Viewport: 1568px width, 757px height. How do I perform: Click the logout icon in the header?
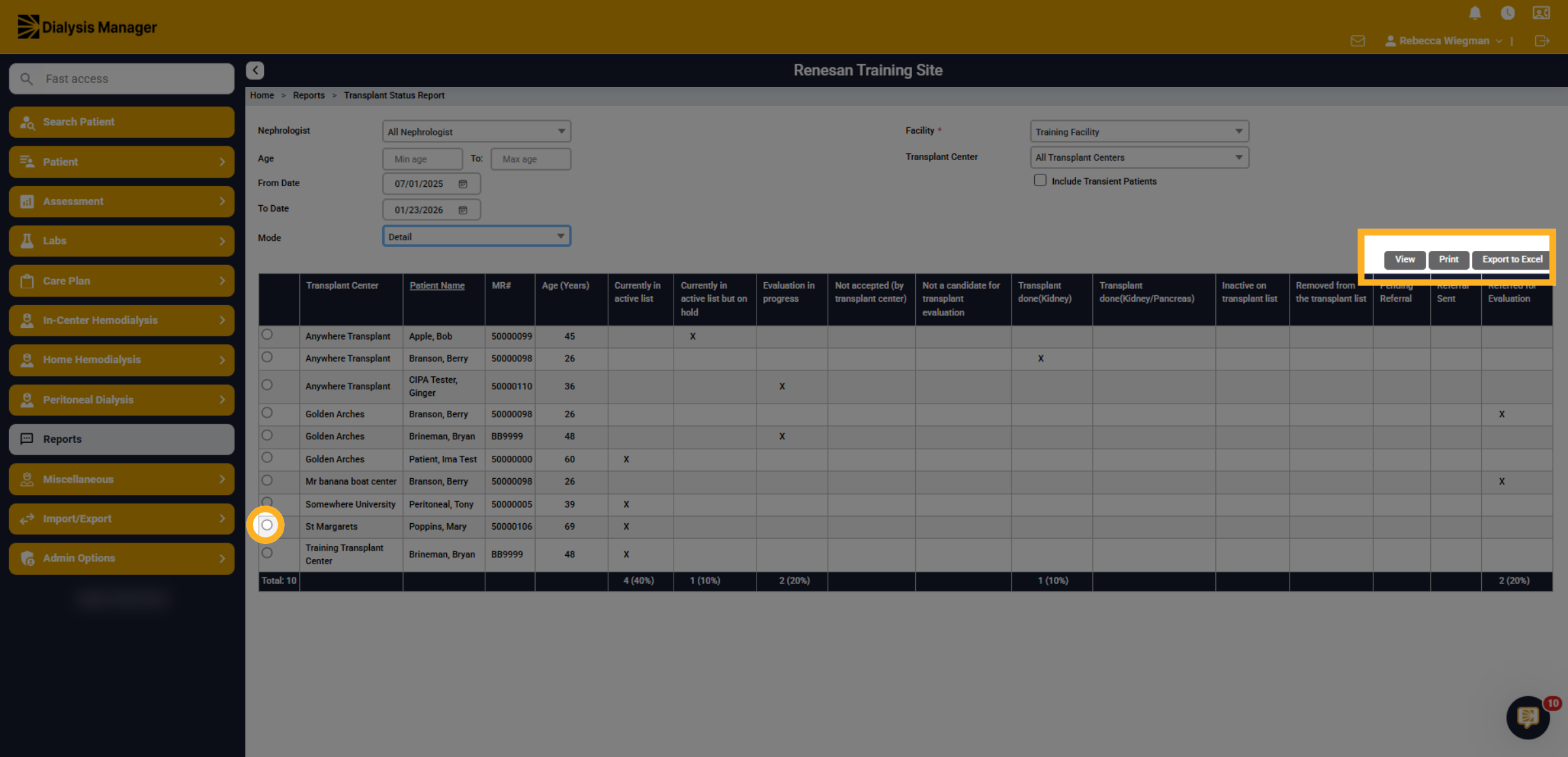pyautogui.click(x=1542, y=41)
